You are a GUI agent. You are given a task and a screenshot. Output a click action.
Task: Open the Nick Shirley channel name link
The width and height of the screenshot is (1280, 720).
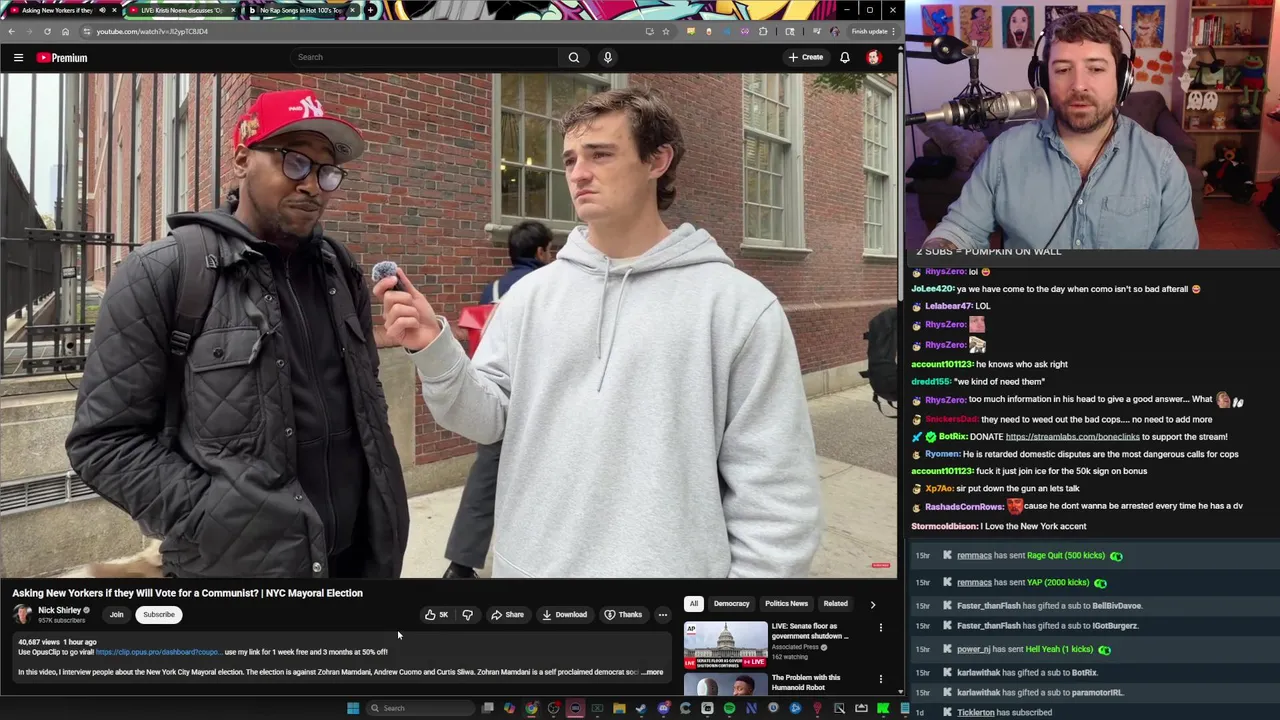[x=59, y=610]
